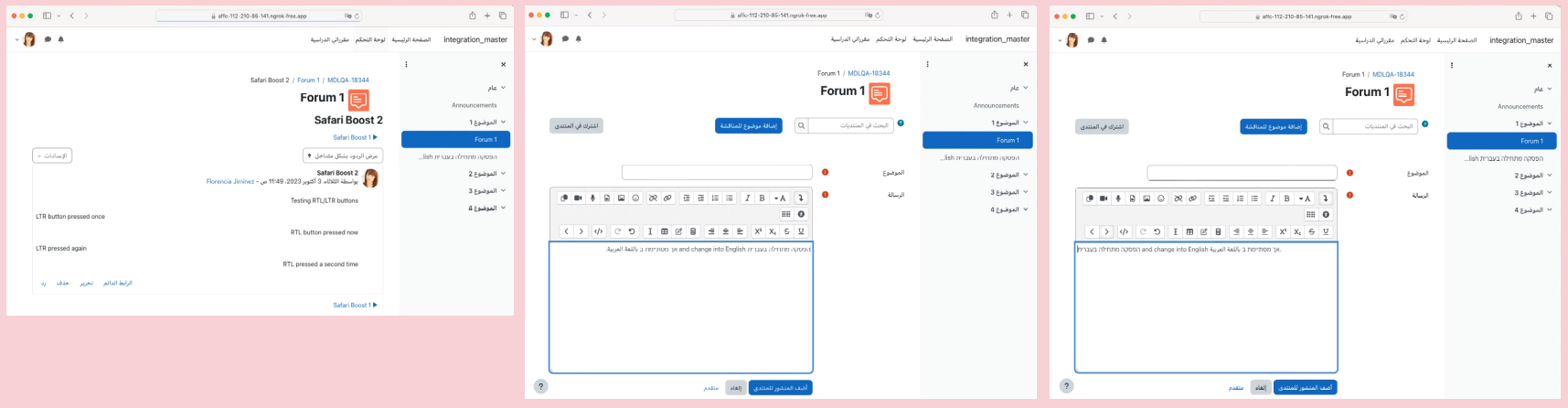Click the blue post to forum button in the middle window
The image size is (1568, 408).
(x=780, y=388)
